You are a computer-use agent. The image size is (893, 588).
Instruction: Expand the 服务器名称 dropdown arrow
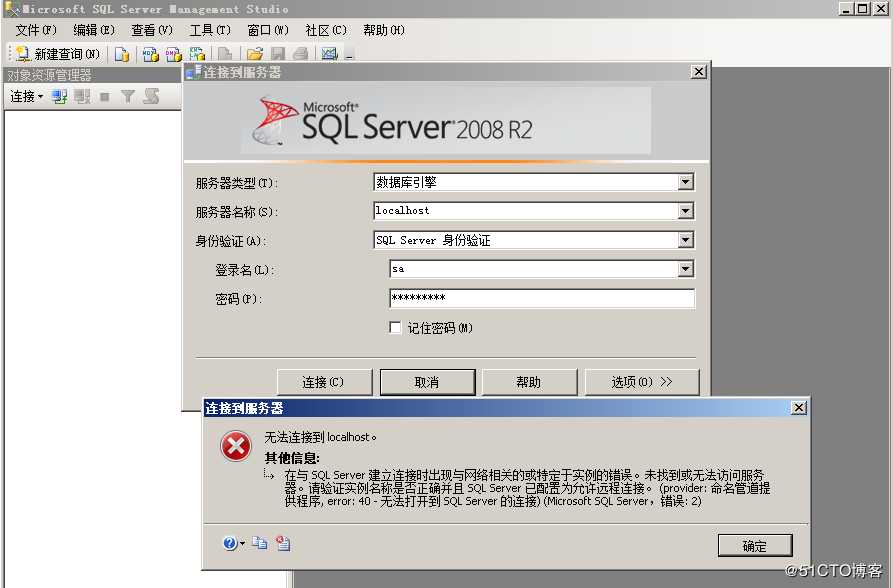686,211
